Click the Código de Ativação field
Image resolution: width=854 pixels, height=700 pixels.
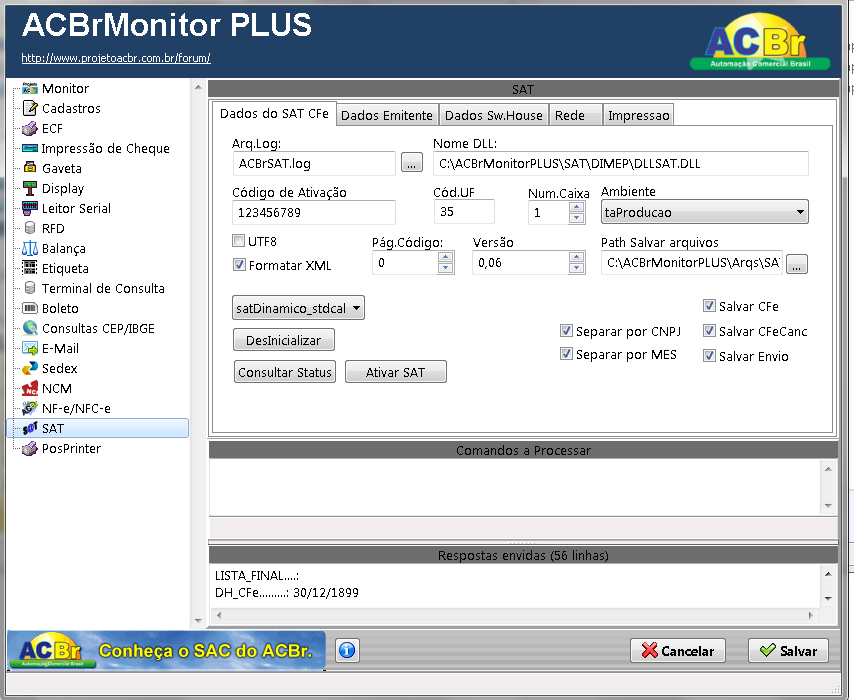(x=314, y=212)
